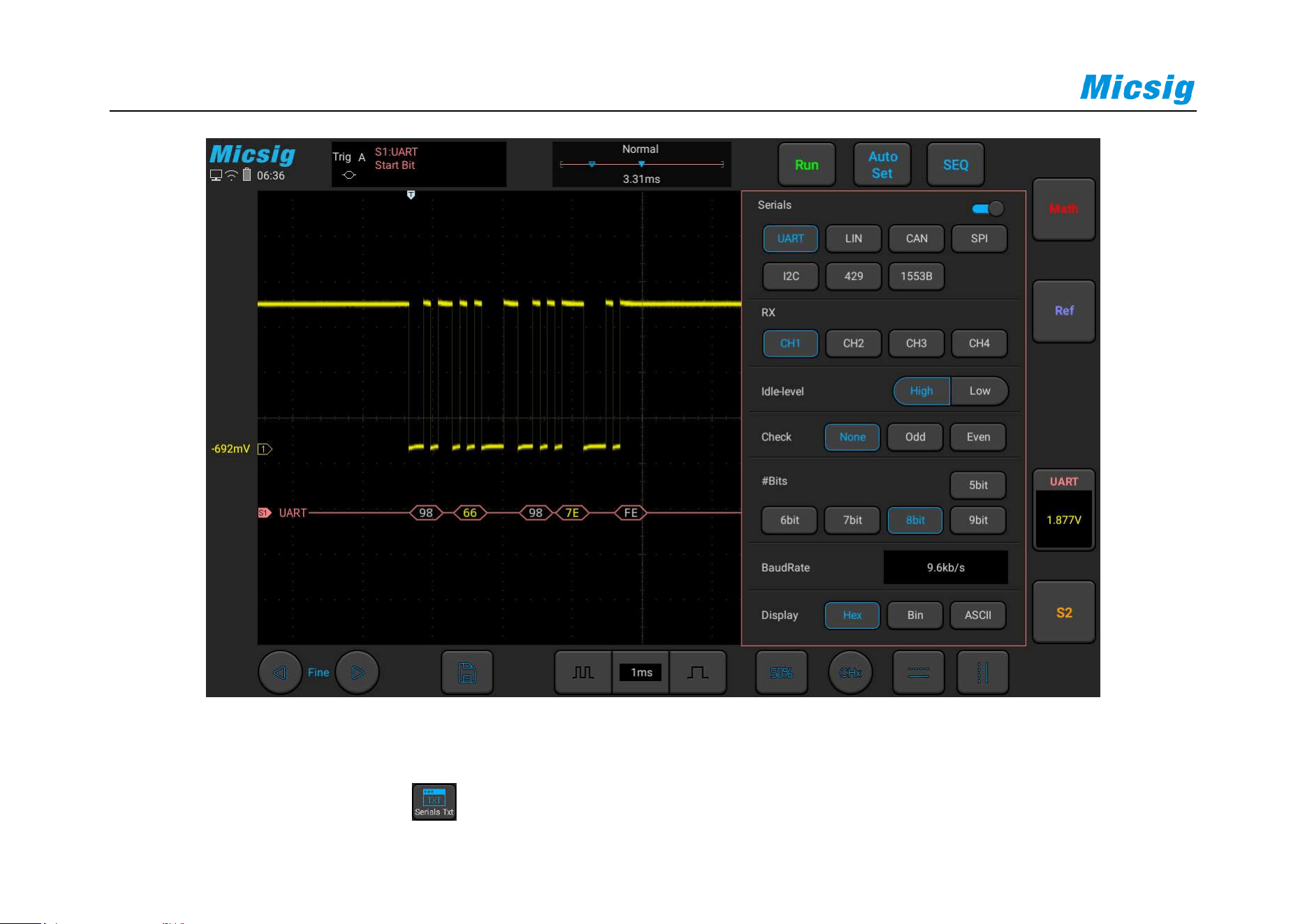Tap the decoded 7E byte
The height and width of the screenshot is (924, 1307).
[572, 513]
